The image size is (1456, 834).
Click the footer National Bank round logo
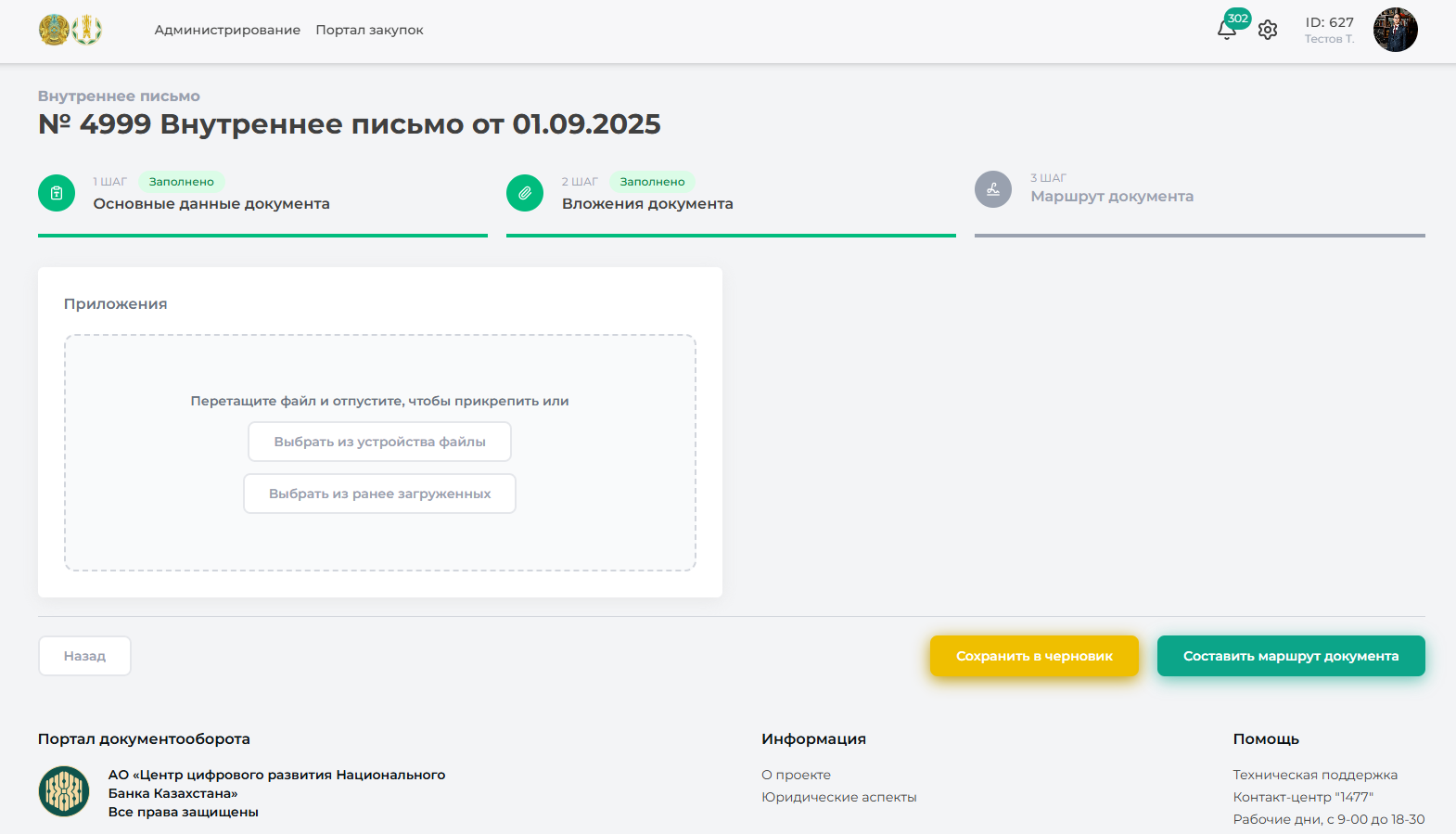point(64,791)
